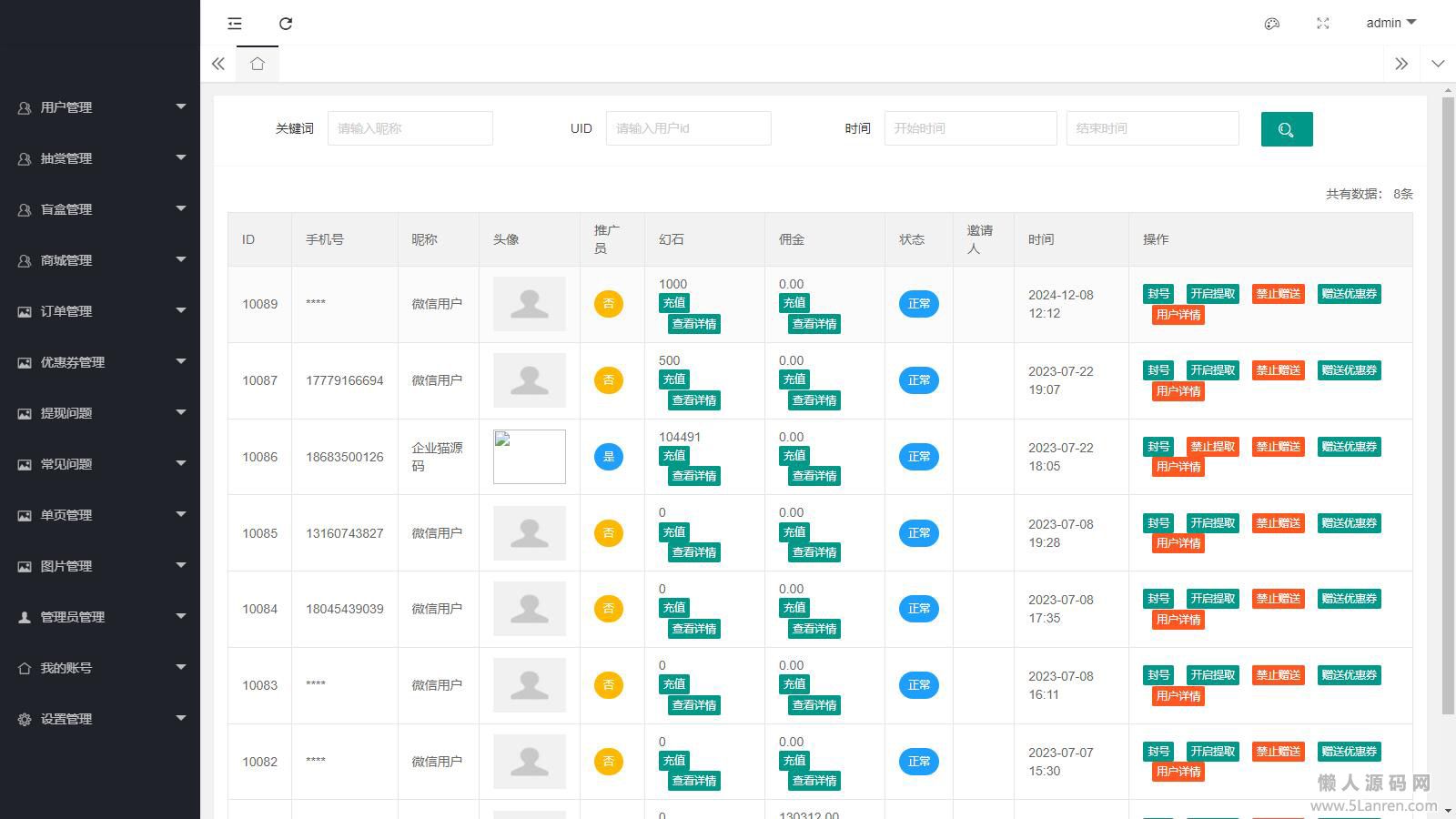Image resolution: width=1456 pixels, height=819 pixels.
Task: Collapse the sidebar with menu fold icon
Action: click(x=235, y=24)
